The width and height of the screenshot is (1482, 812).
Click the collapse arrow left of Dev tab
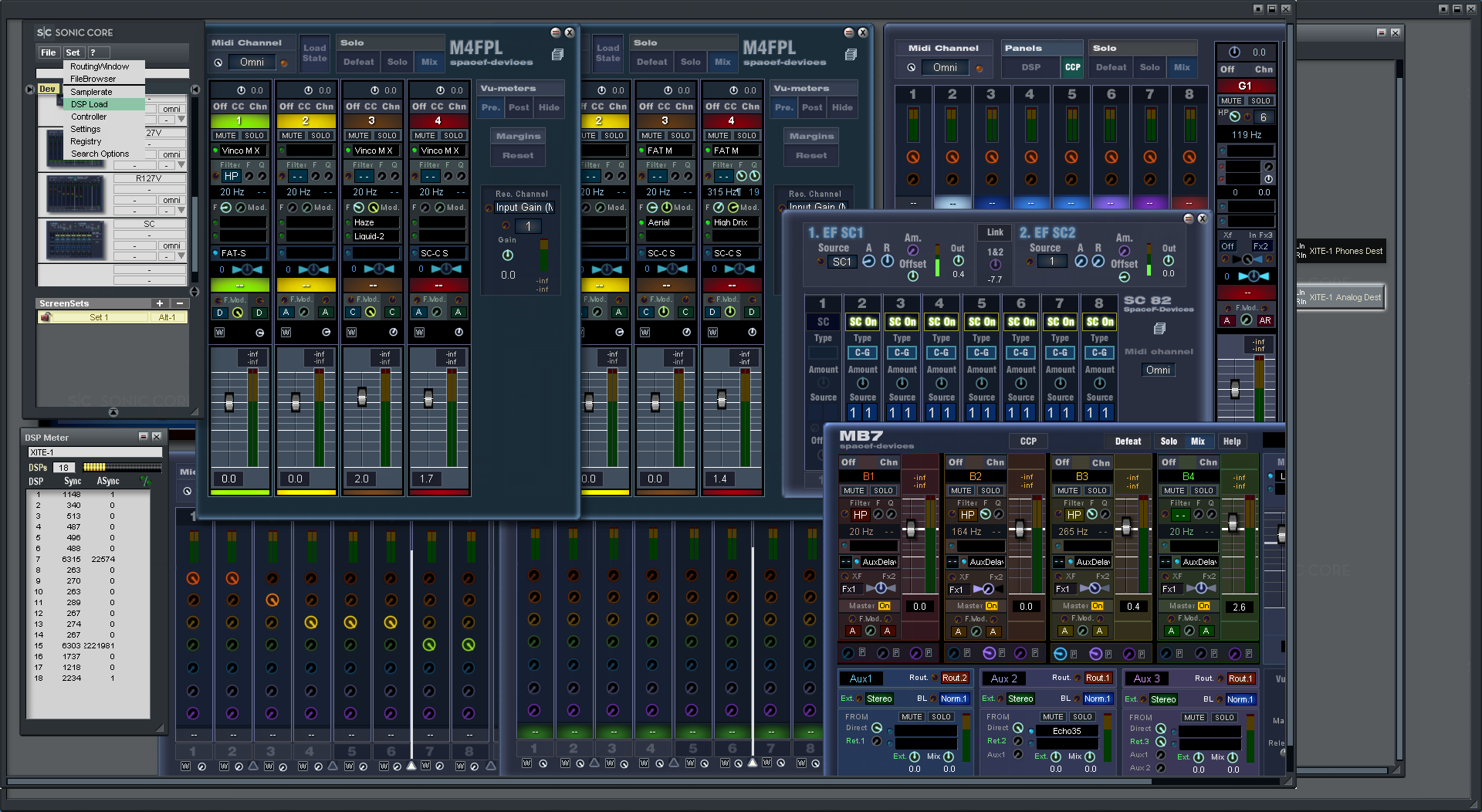(x=29, y=90)
